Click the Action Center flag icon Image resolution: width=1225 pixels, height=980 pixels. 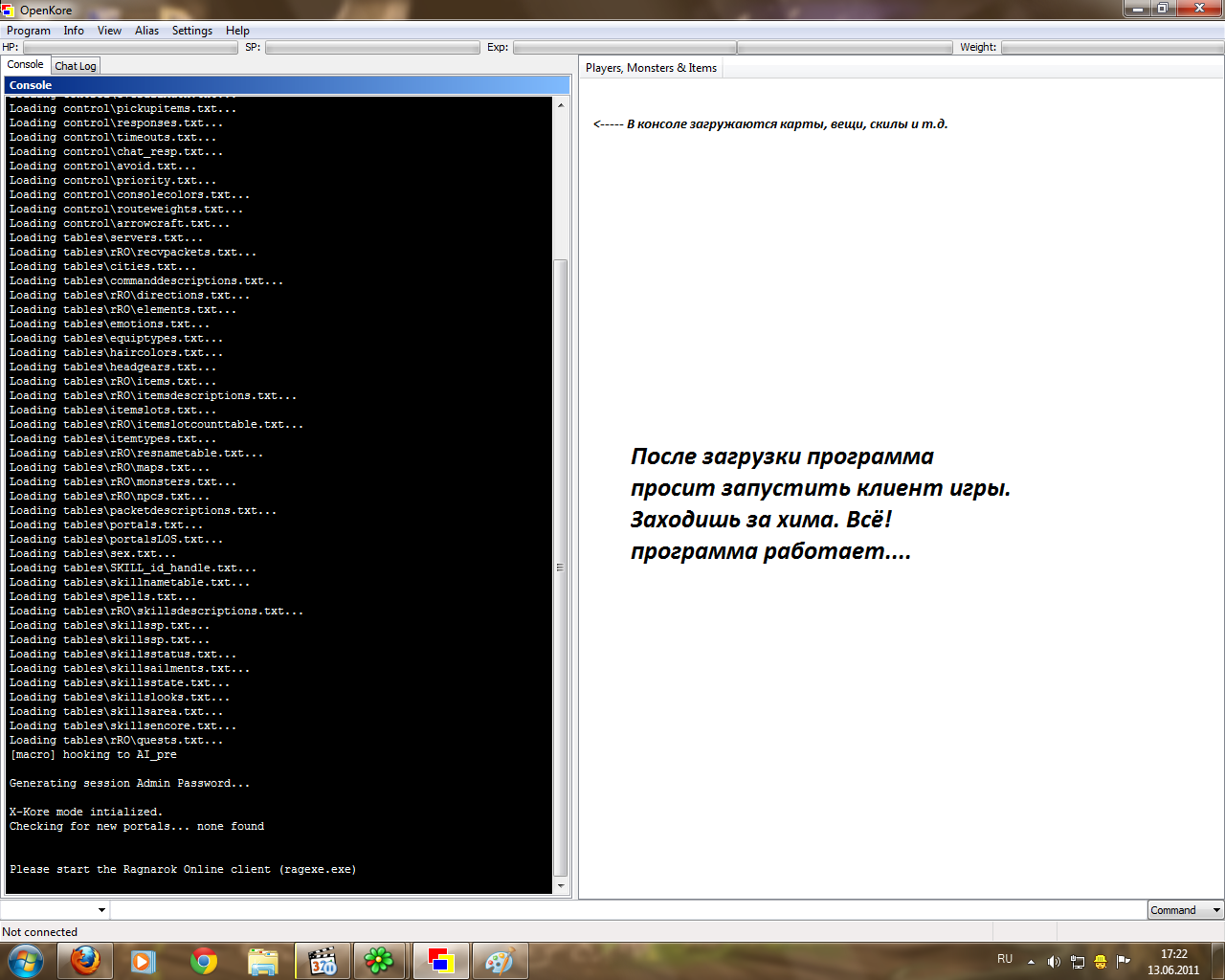[x=1124, y=962]
